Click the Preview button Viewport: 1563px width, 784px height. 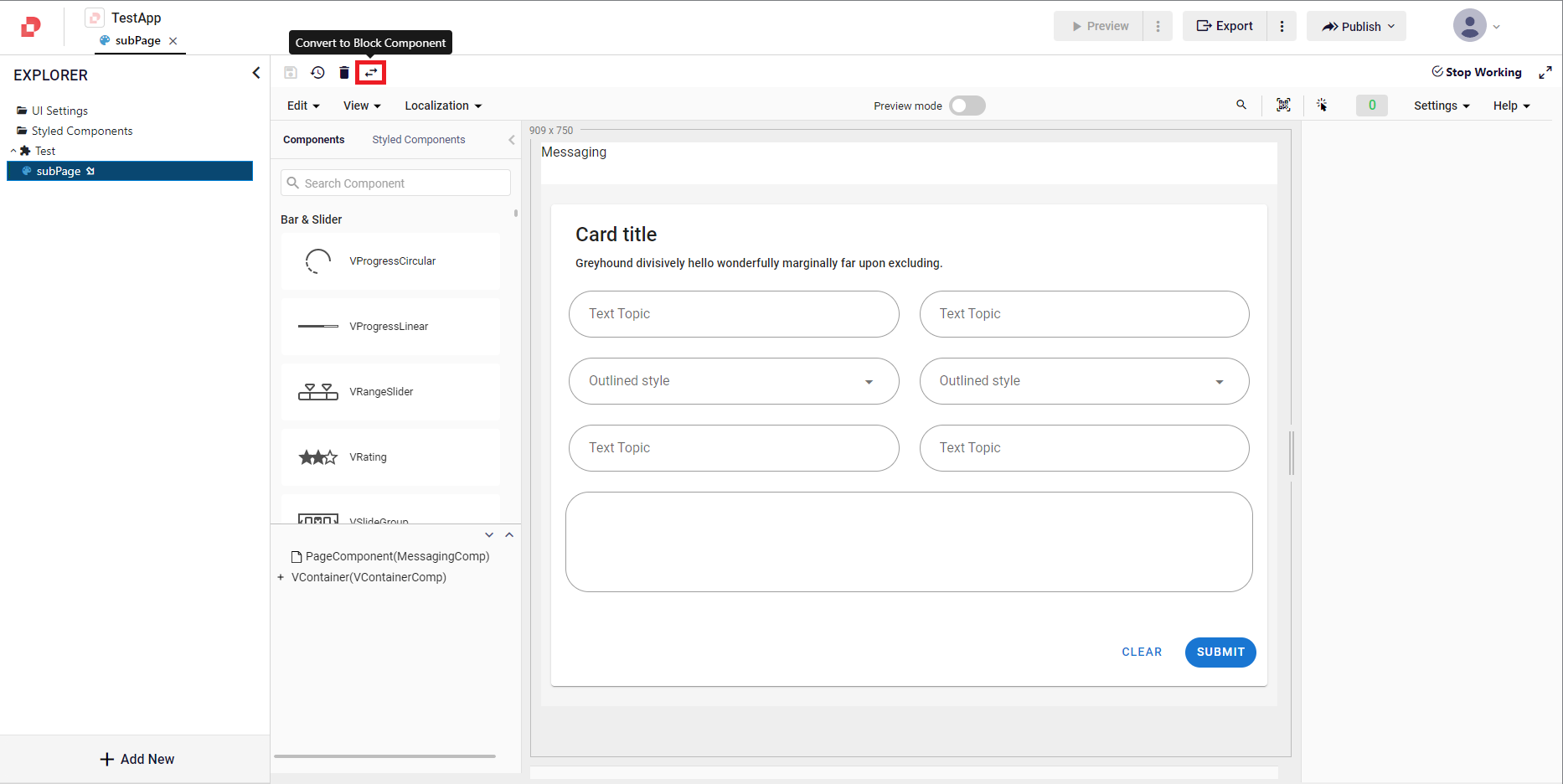(1099, 26)
